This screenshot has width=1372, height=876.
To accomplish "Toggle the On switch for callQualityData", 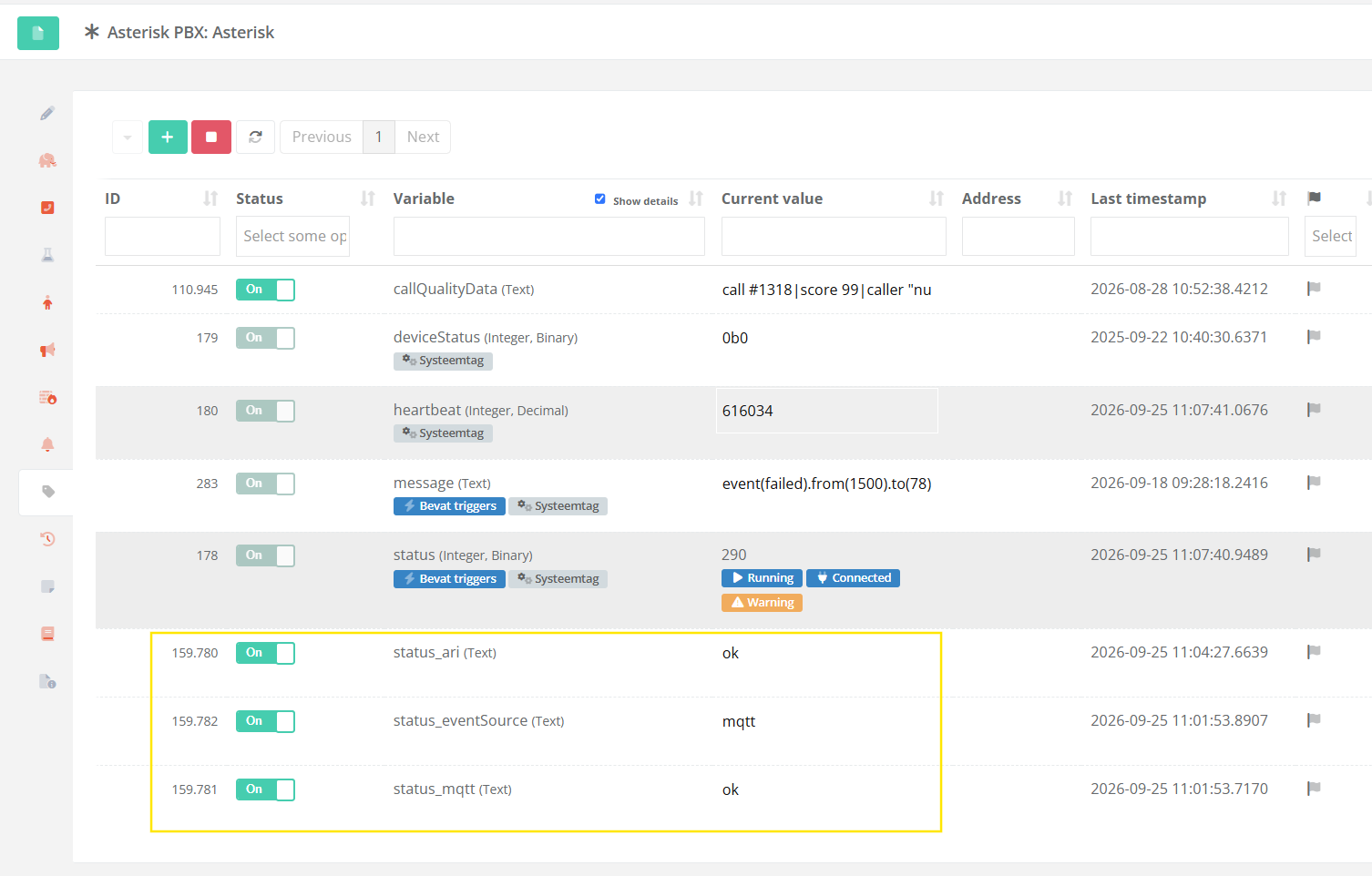I will point(265,290).
